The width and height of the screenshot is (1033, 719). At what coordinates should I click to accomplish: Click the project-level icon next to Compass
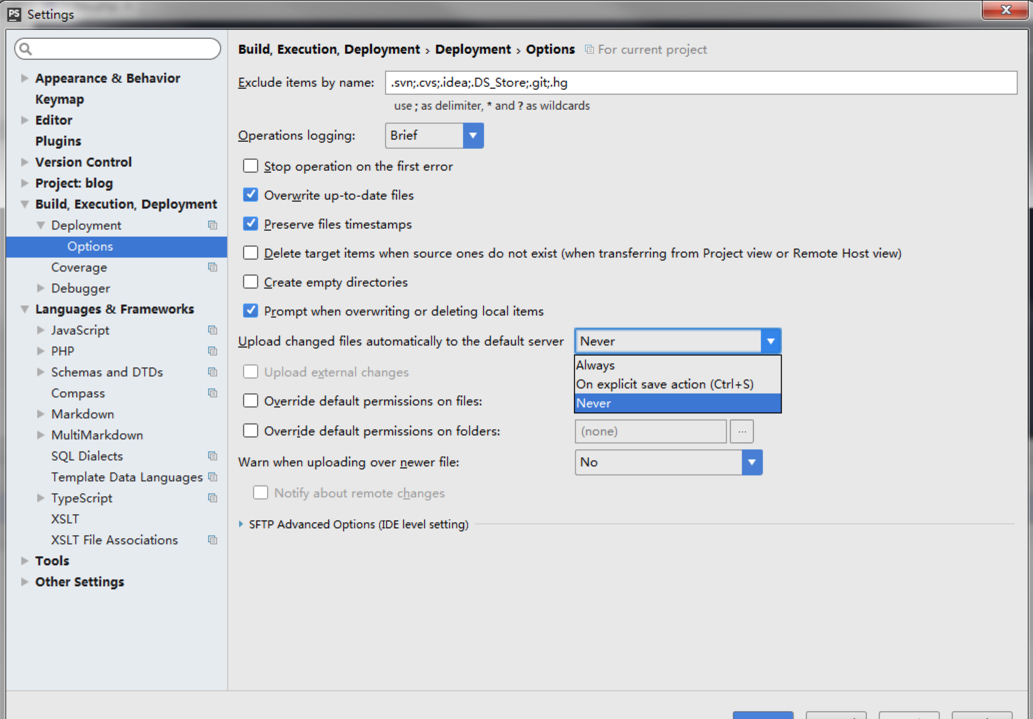[x=213, y=393]
